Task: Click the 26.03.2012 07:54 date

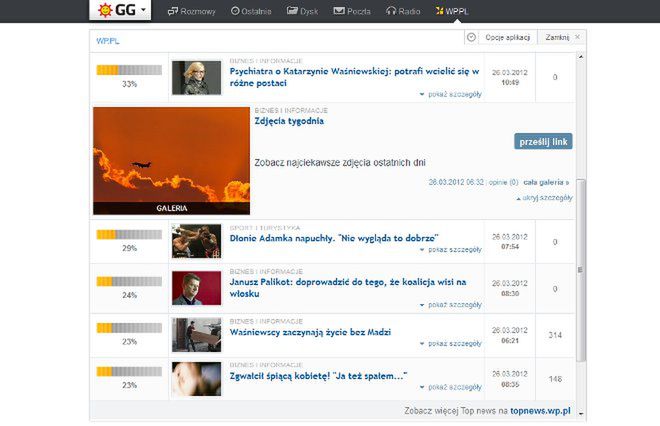Action: point(510,242)
